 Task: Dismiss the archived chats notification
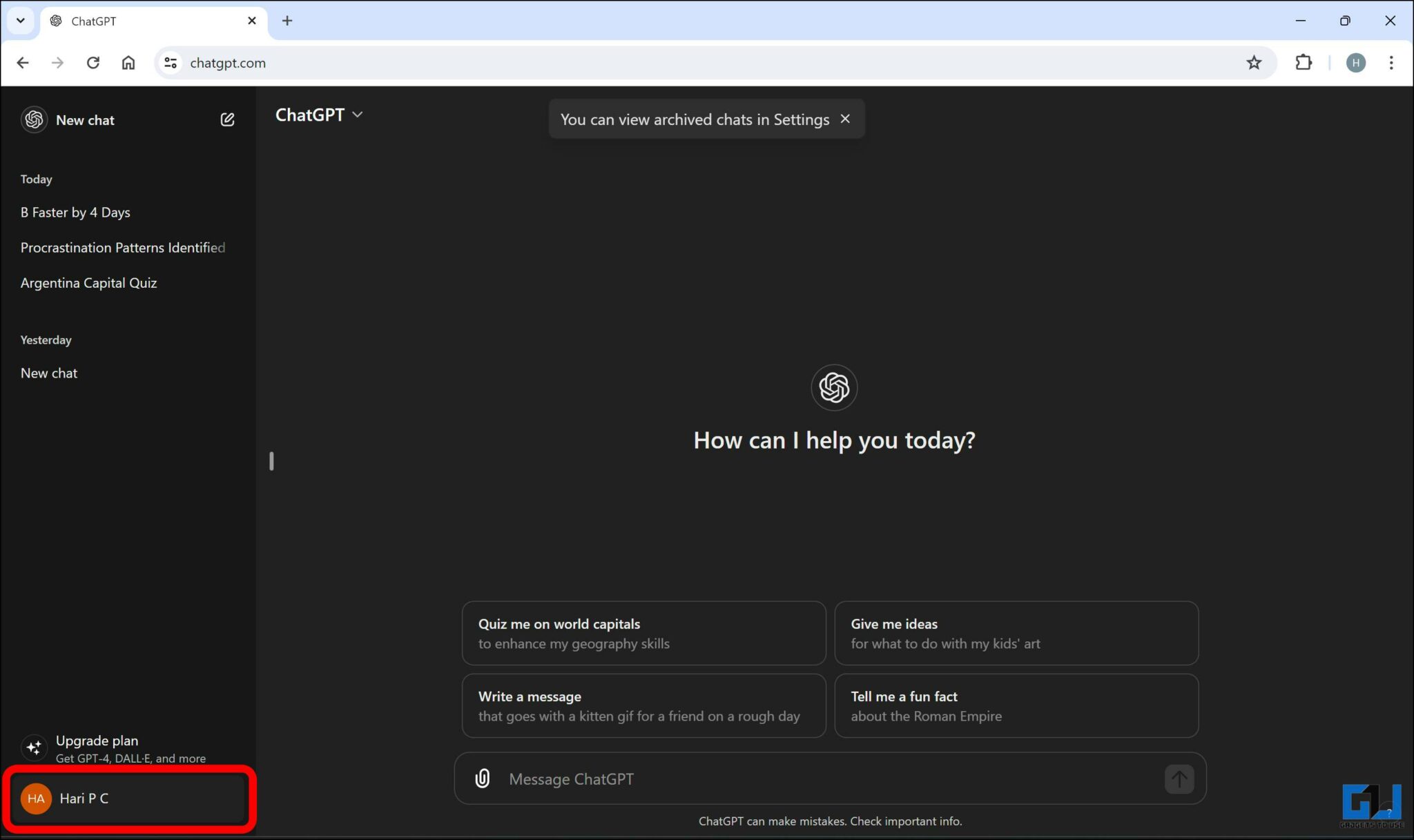click(845, 118)
